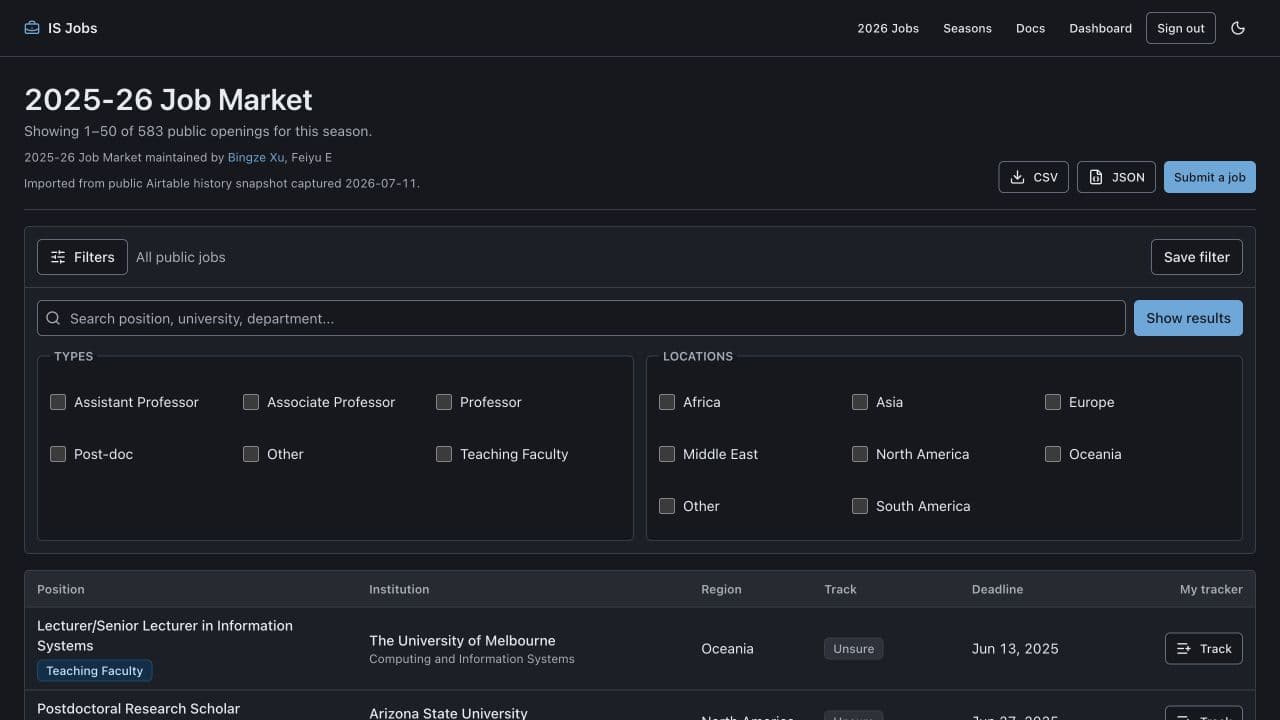1280x720 pixels.
Task: Enable the Asia location checkbox
Action: click(x=860, y=402)
